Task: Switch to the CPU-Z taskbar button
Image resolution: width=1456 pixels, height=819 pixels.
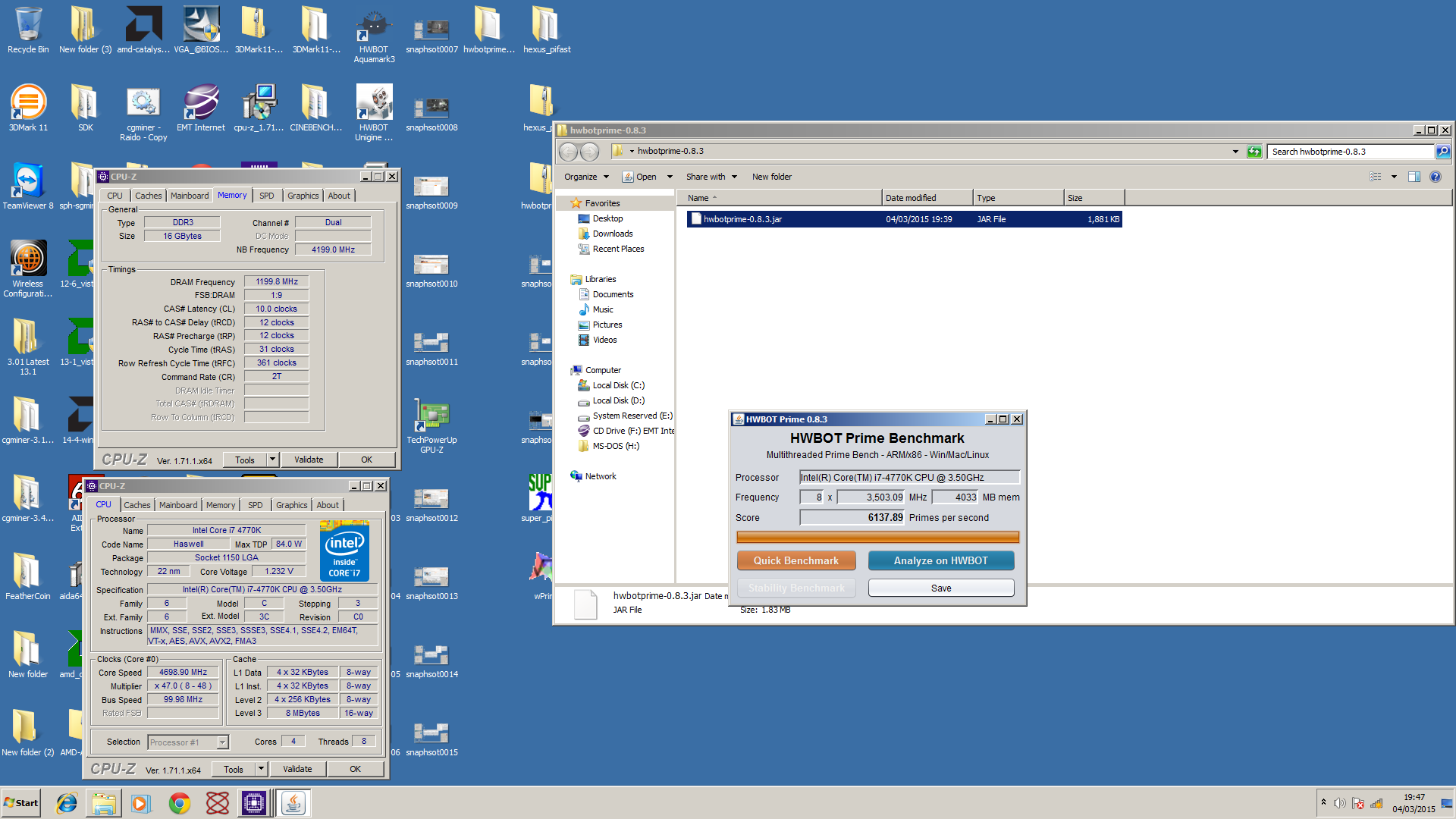Action: [x=254, y=803]
